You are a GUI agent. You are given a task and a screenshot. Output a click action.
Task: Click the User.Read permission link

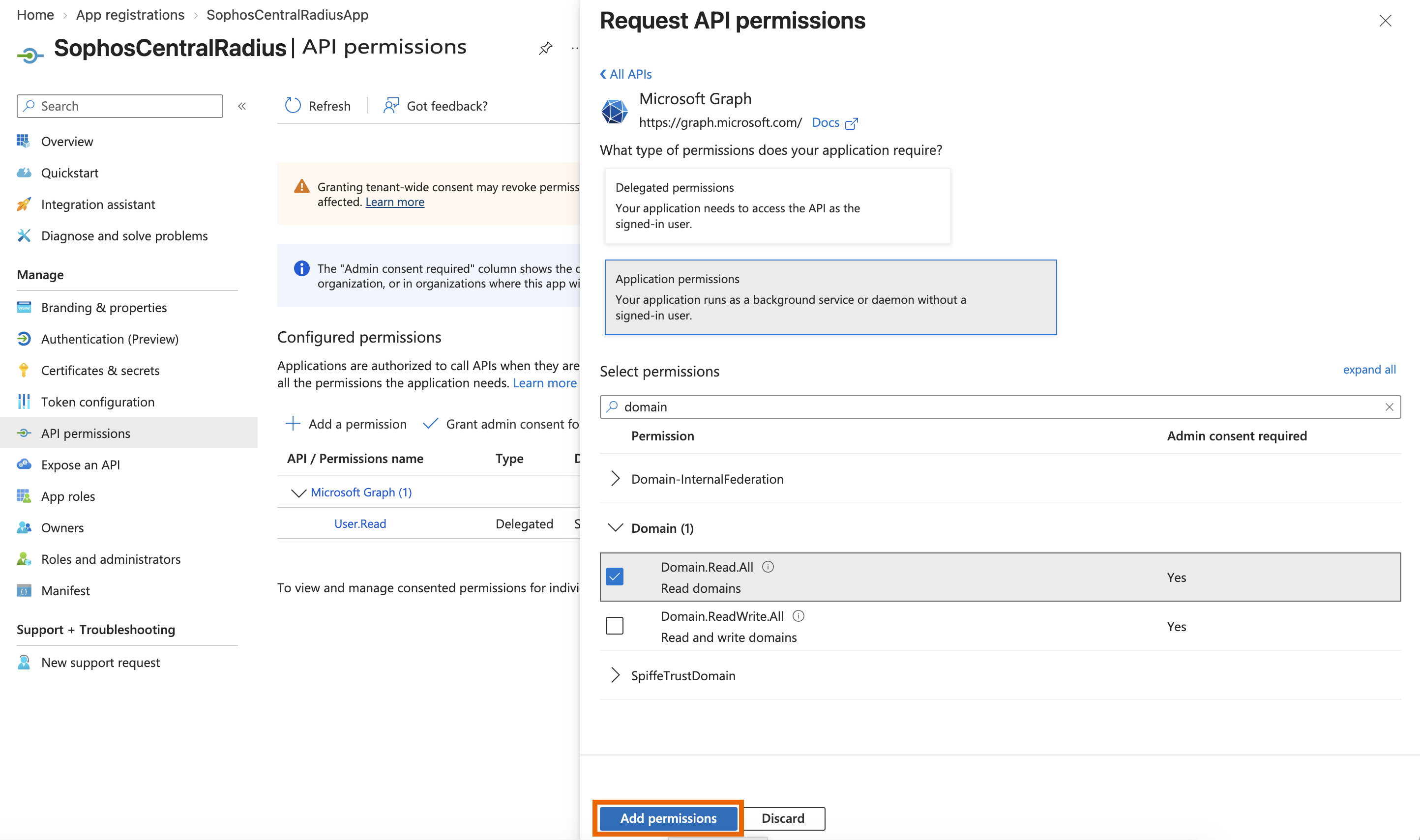[360, 523]
